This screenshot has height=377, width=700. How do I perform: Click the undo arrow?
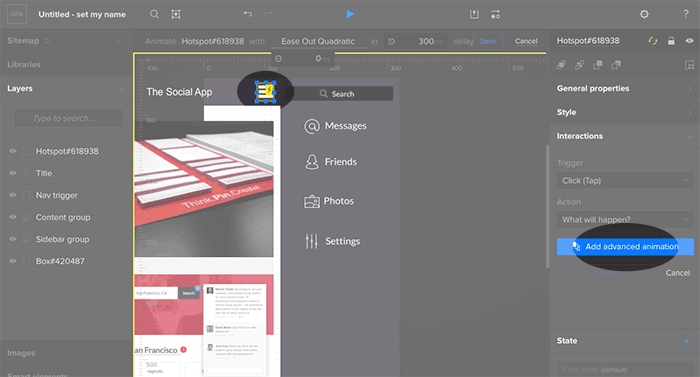click(248, 14)
